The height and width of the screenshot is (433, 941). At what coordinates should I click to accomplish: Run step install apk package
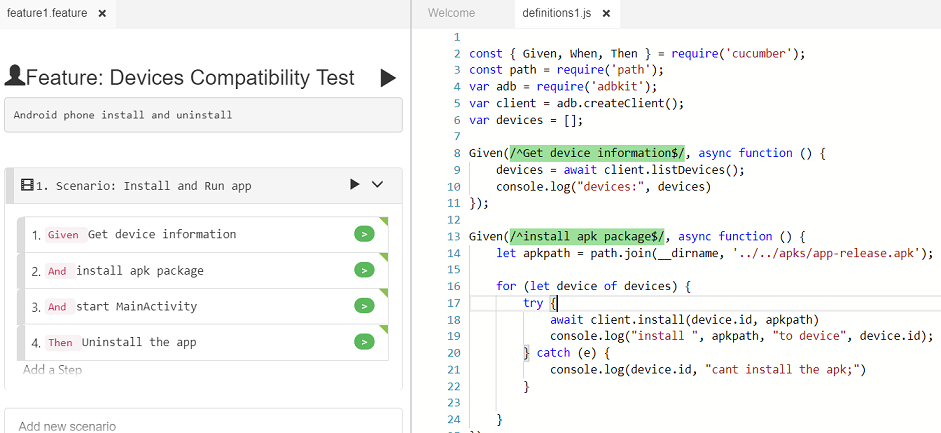point(364,270)
